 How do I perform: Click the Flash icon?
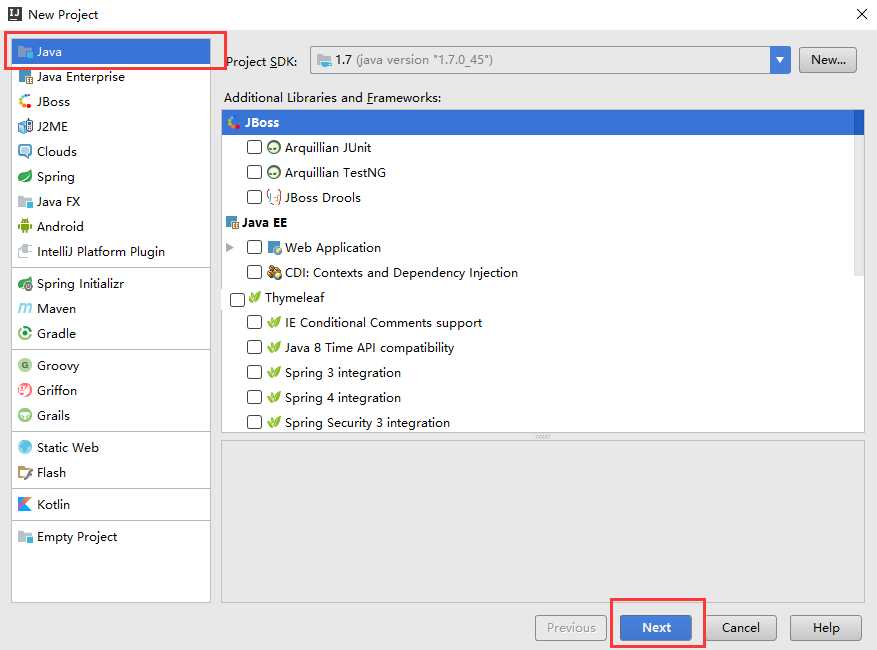(x=25, y=473)
